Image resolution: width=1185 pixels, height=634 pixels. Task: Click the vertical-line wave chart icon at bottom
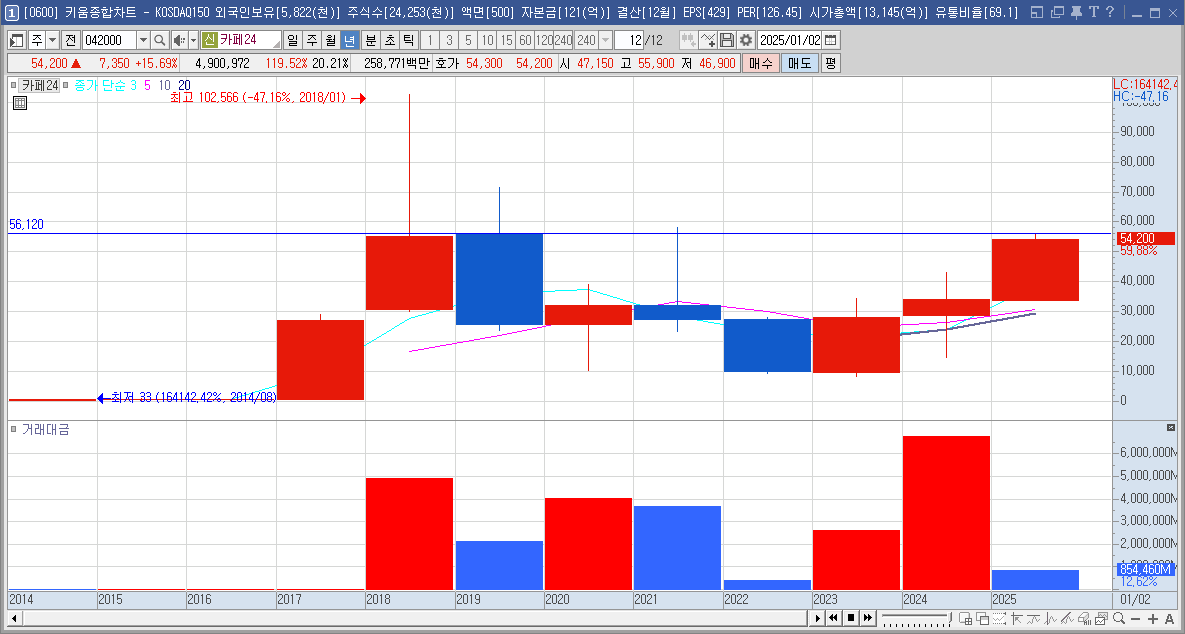tap(1050, 619)
